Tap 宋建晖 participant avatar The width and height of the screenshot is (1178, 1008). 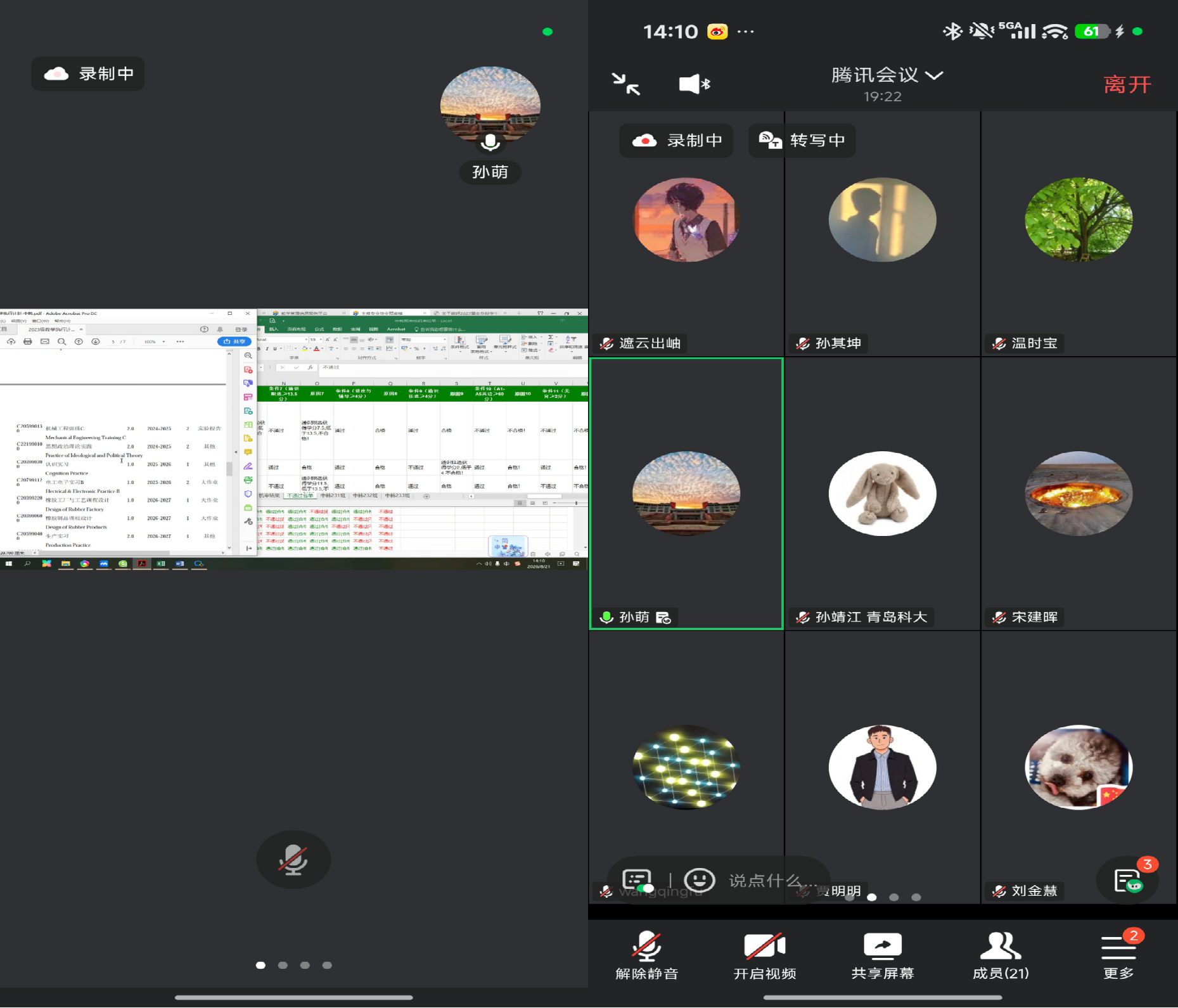point(1079,493)
